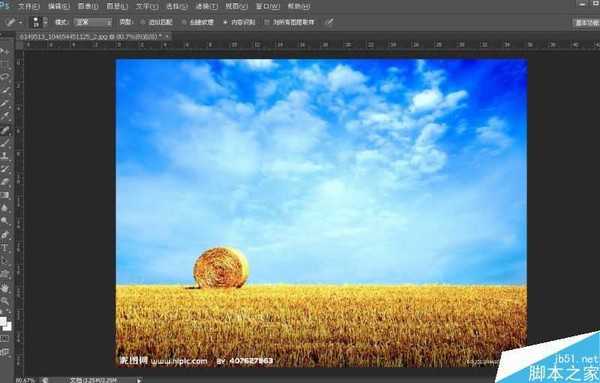Image resolution: width=600 pixels, height=383 pixels.
Task: Toggle Quick Mask mode icon
Action: pos(5,339)
